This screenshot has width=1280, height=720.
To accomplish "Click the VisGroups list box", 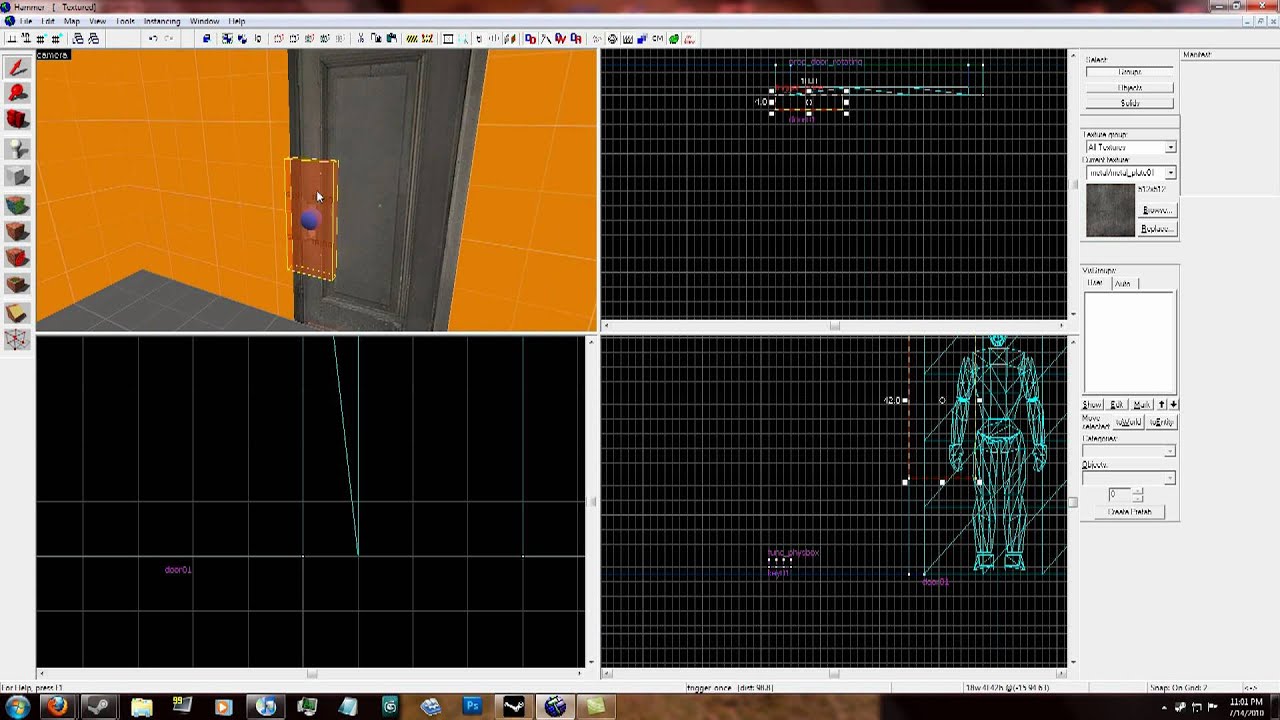I will click(1130, 342).
